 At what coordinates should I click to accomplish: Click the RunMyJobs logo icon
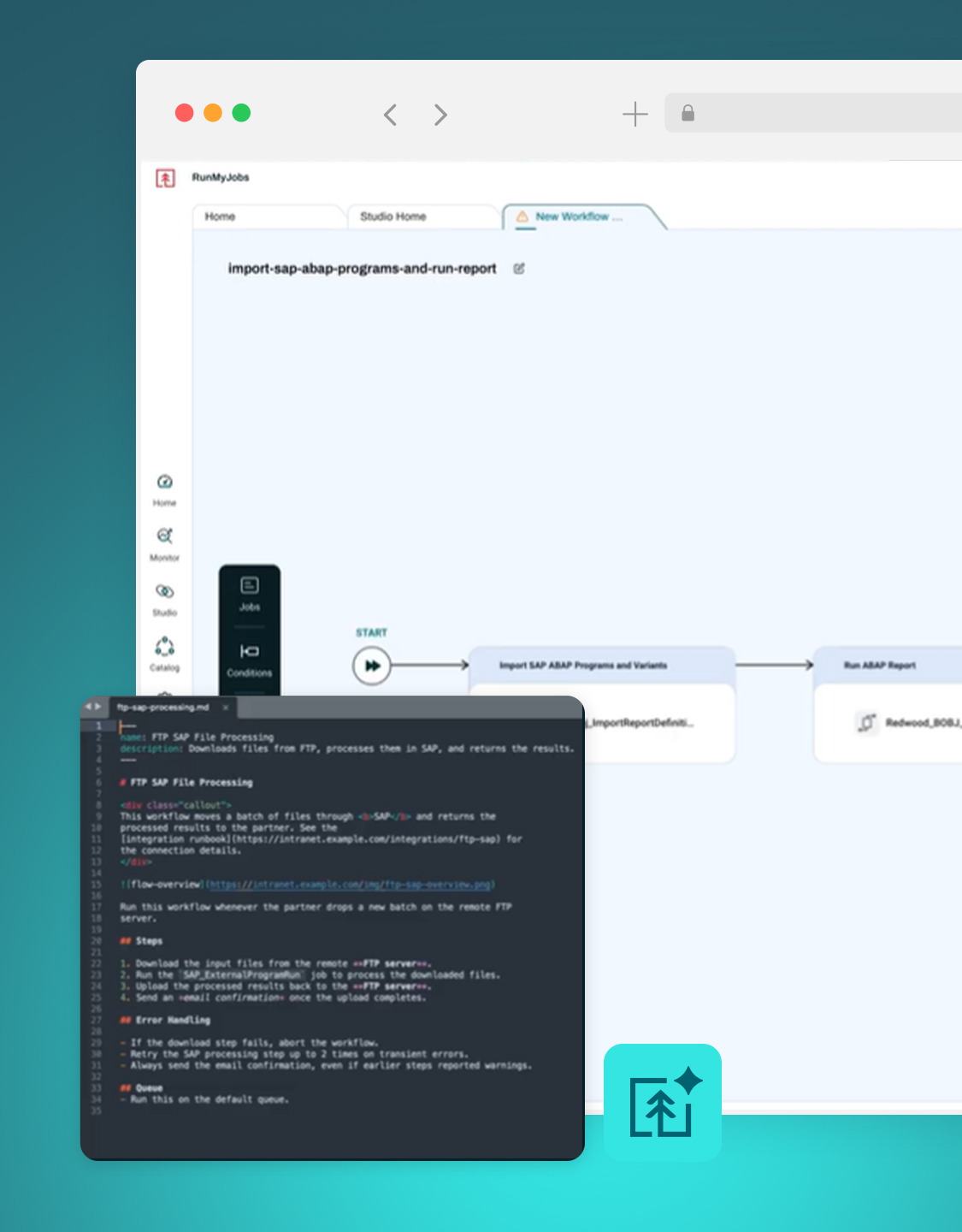click(x=165, y=178)
